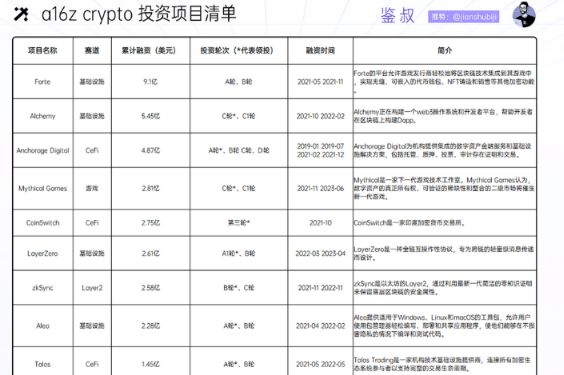Click the profile avatar in the top right
Image resolution: width=564 pixels, height=375 pixels.
coord(524,15)
